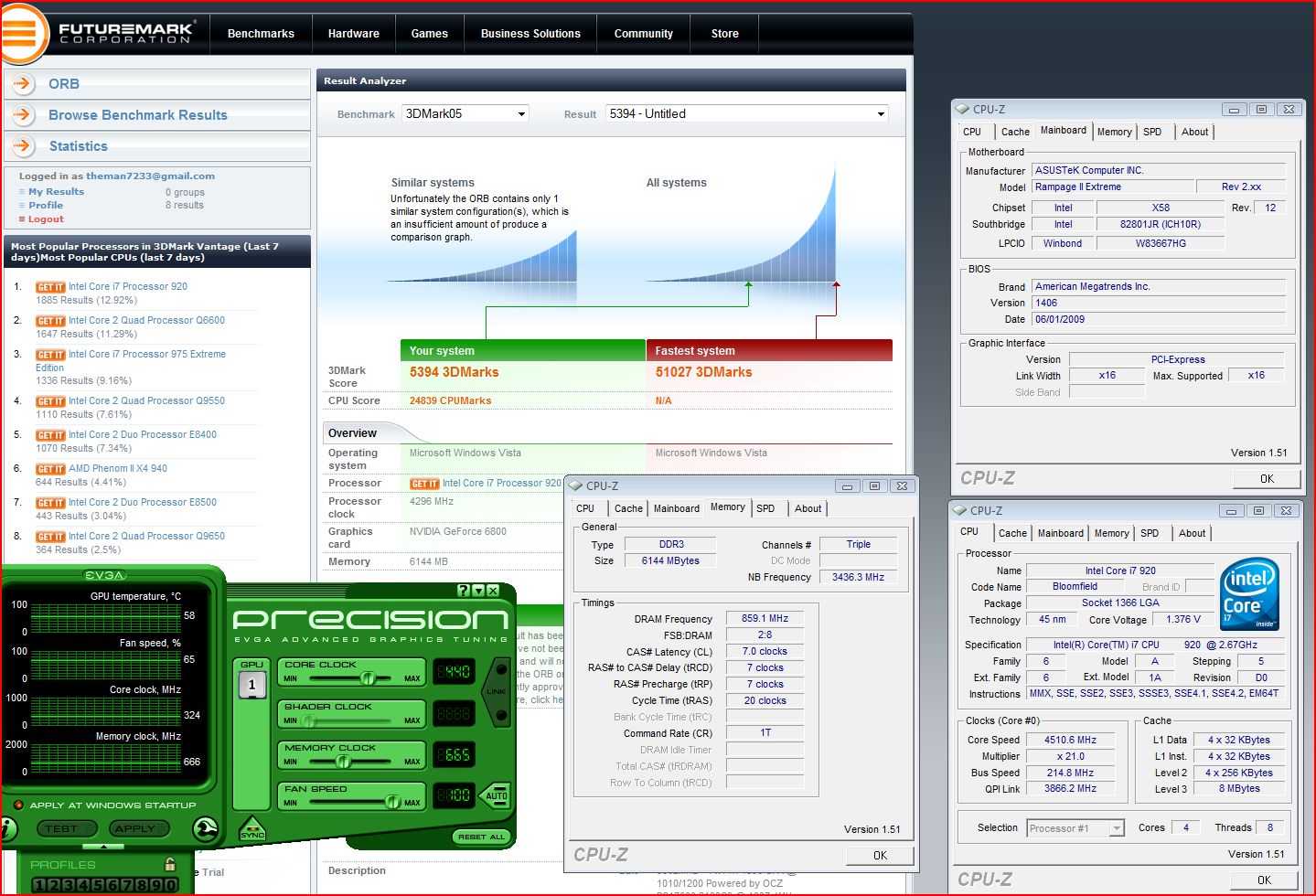Open the Profile link in sidebar
The height and width of the screenshot is (896, 1316).
(46, 206)
